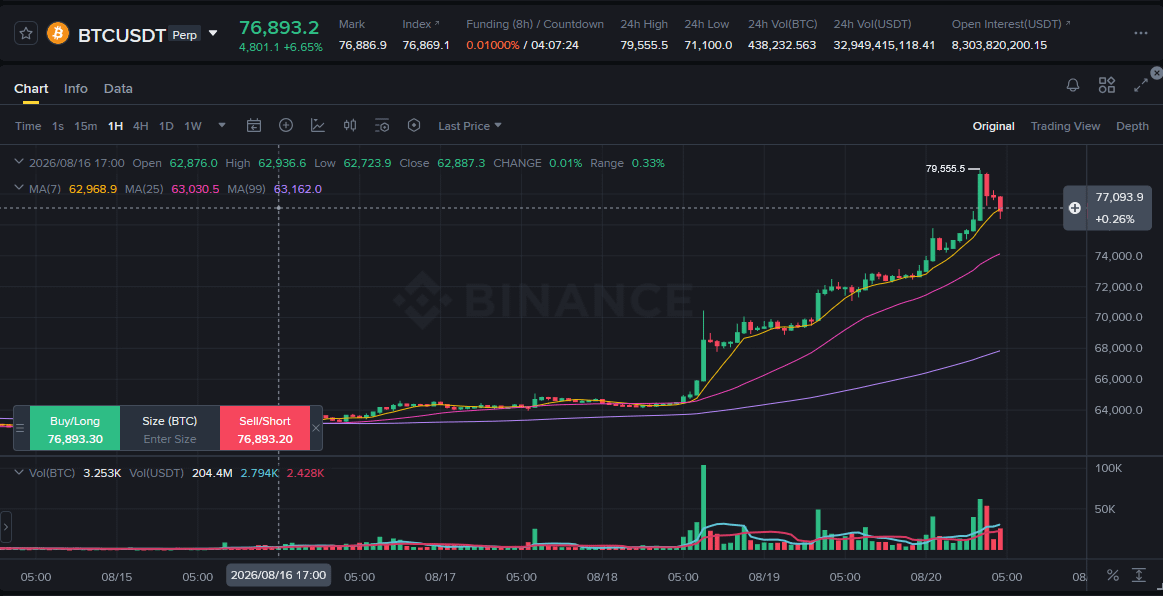The image size is (1163, 596).
Task: Open the multi-chart layout grid icon
Action: 1107,85
